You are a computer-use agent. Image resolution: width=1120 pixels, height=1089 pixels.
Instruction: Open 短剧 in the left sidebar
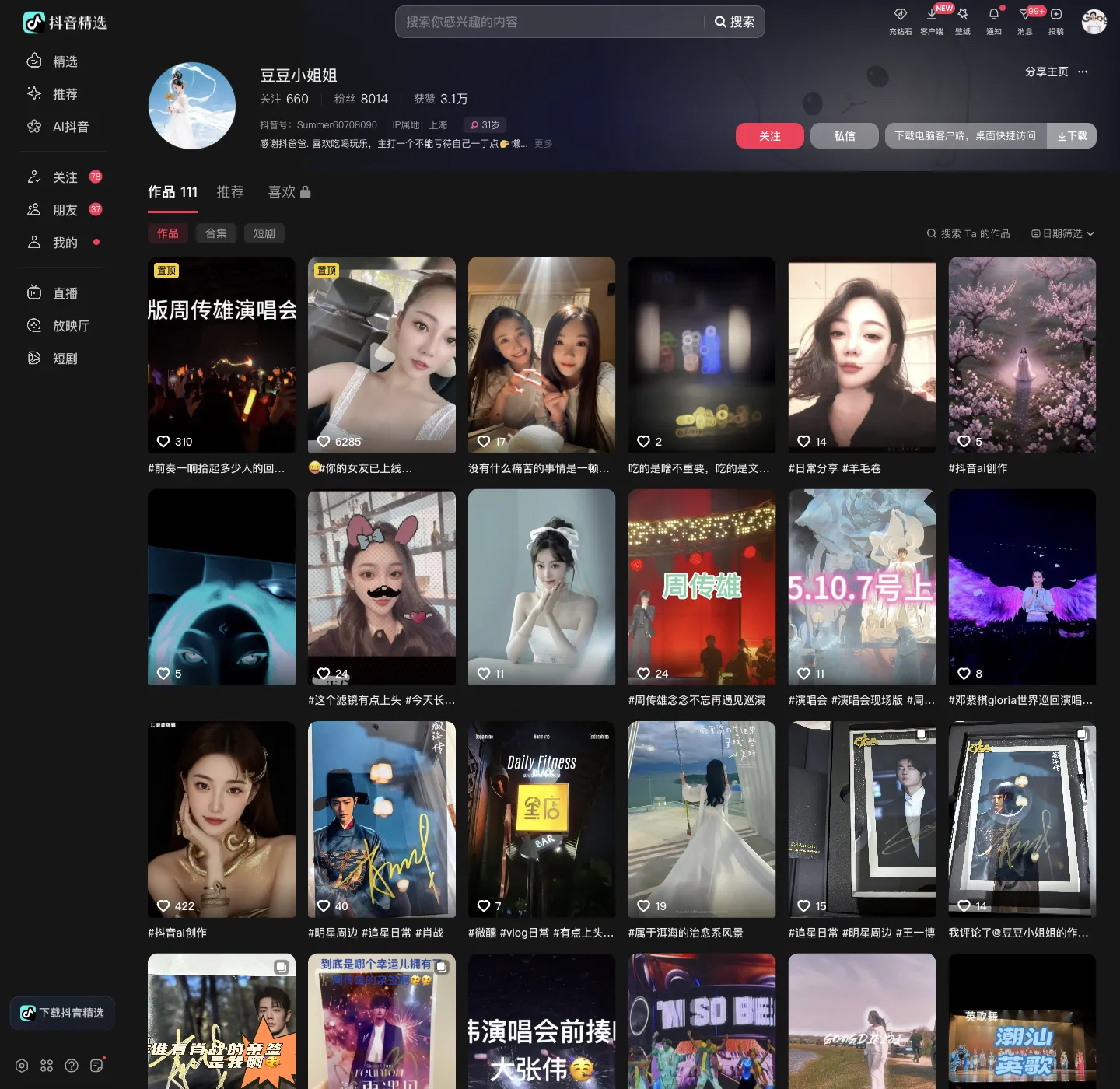click(x=53, y=359)
